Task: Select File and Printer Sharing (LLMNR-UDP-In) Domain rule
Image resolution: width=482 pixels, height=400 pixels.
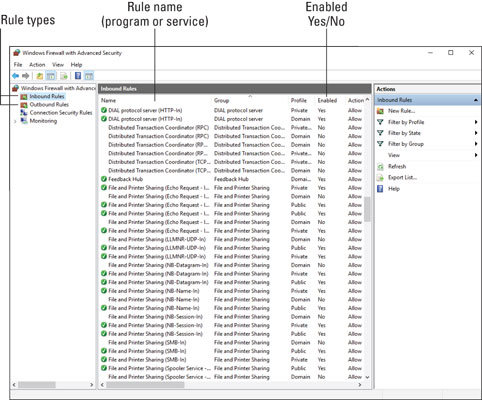Action: [157, 239]
